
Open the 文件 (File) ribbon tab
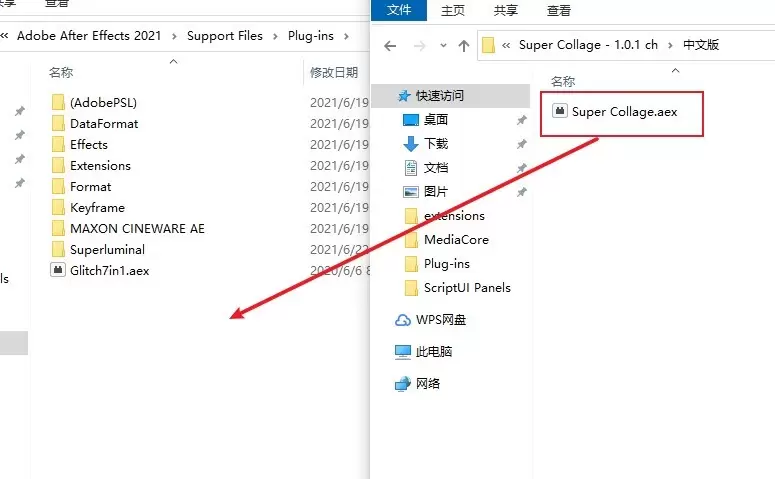(x=399, y=10)
